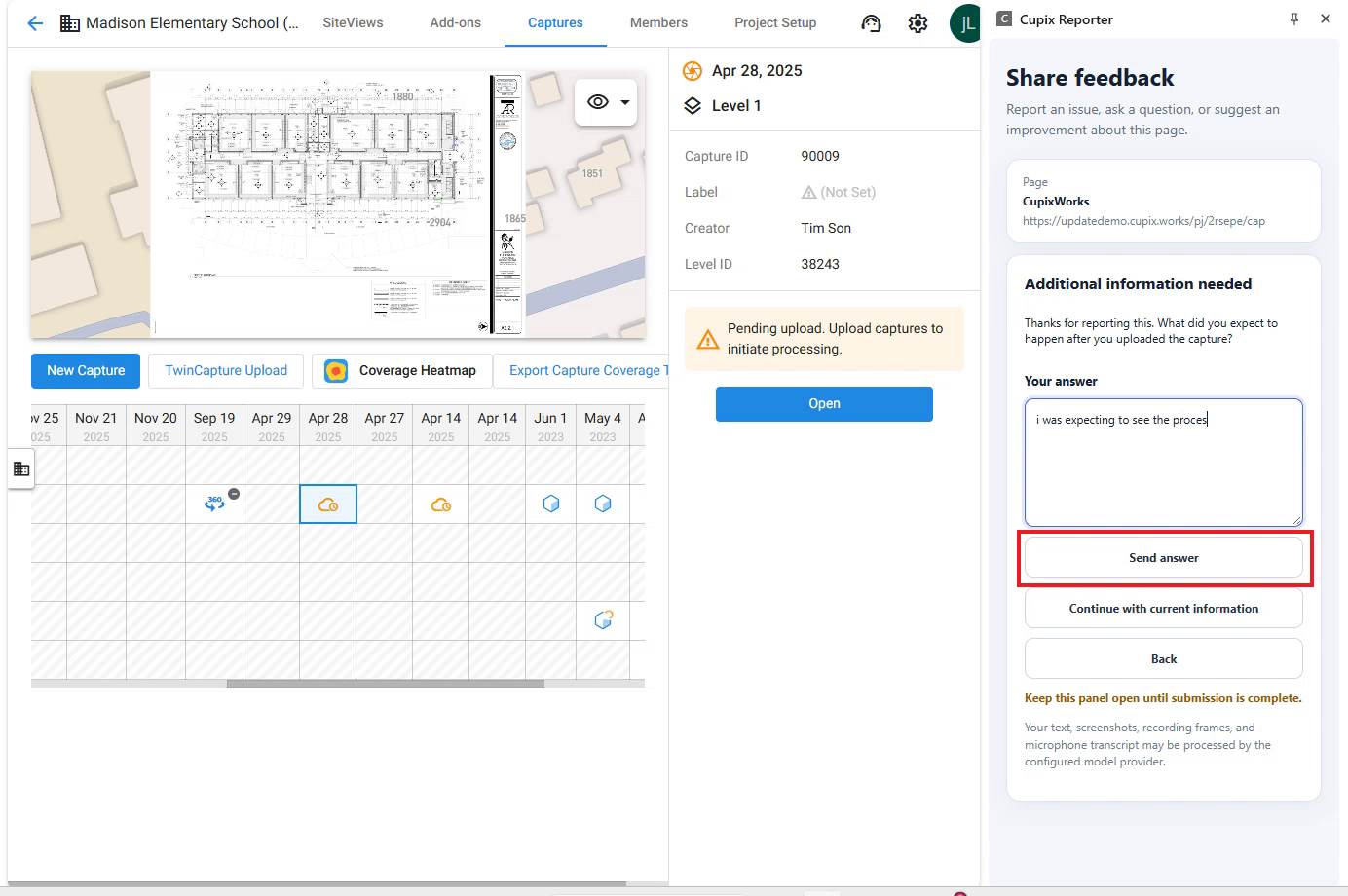Select the May 4 3D capture cube
The image size is (1348, 896).
tap(603, 504)
